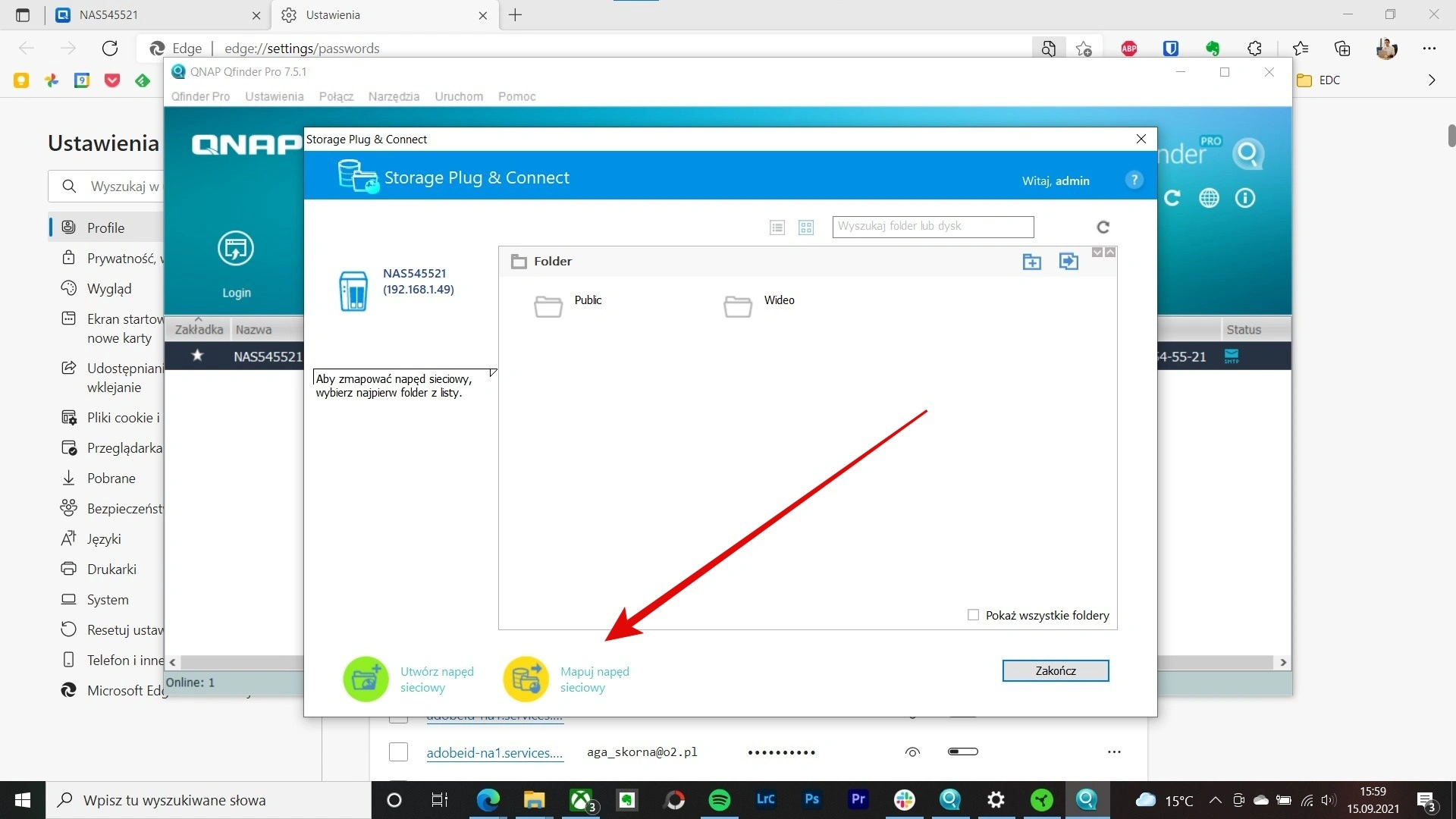Open the Ustawienia menu in Qfinder
The image size is (1456, 819).
275,96
